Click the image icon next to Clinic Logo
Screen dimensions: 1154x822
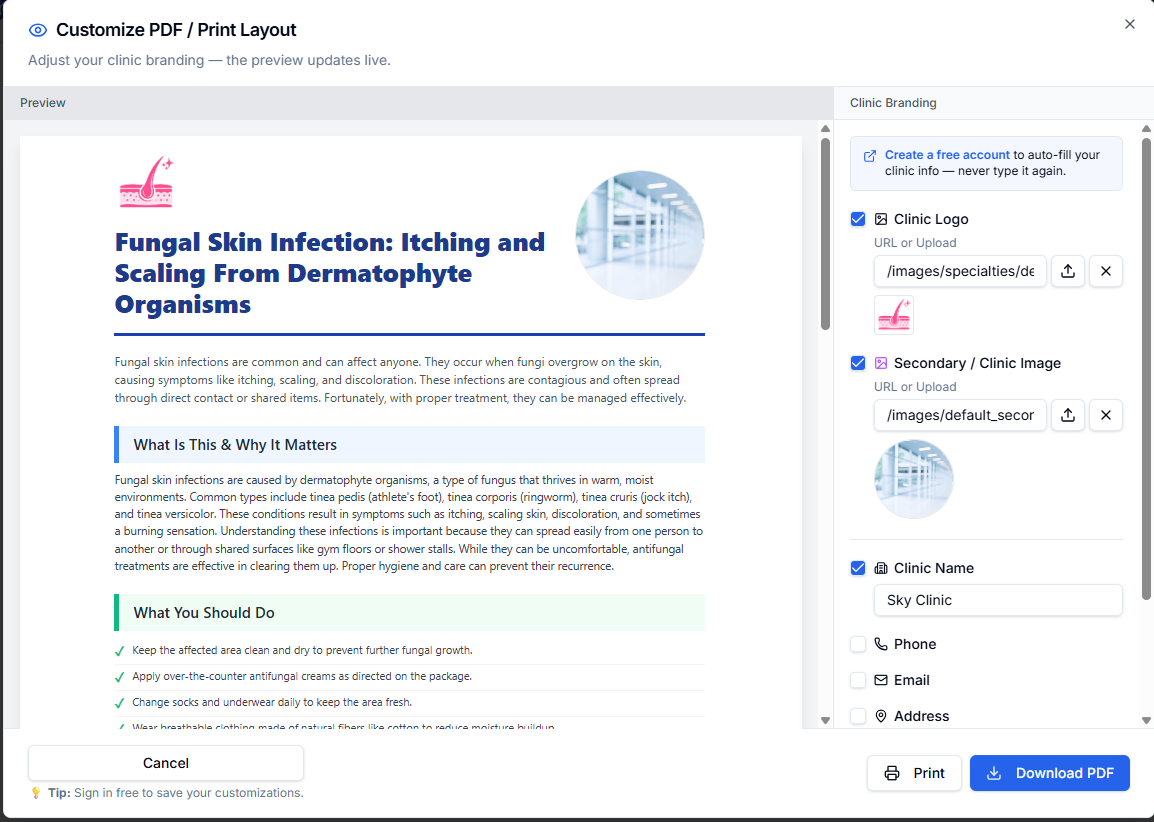pos(881,219)
